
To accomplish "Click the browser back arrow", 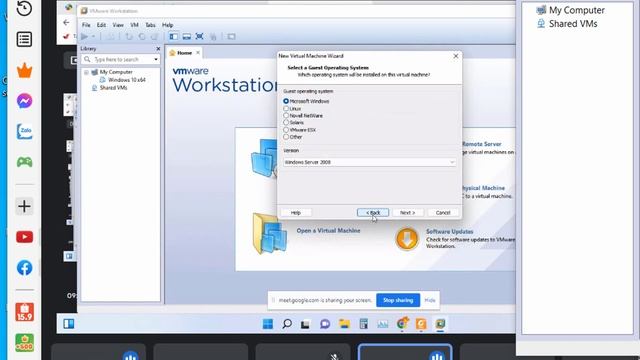I will pos(66,22).
